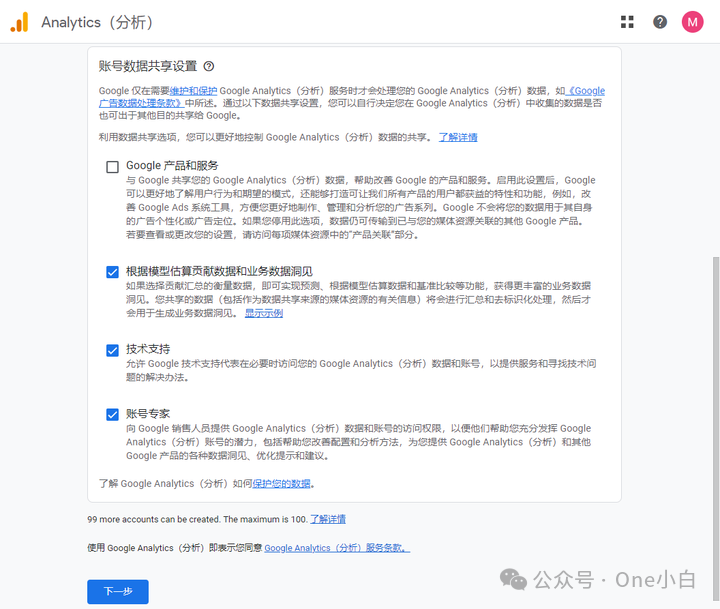
Task: Click the 技术支持 label text
Action: [x=148, y=350]
